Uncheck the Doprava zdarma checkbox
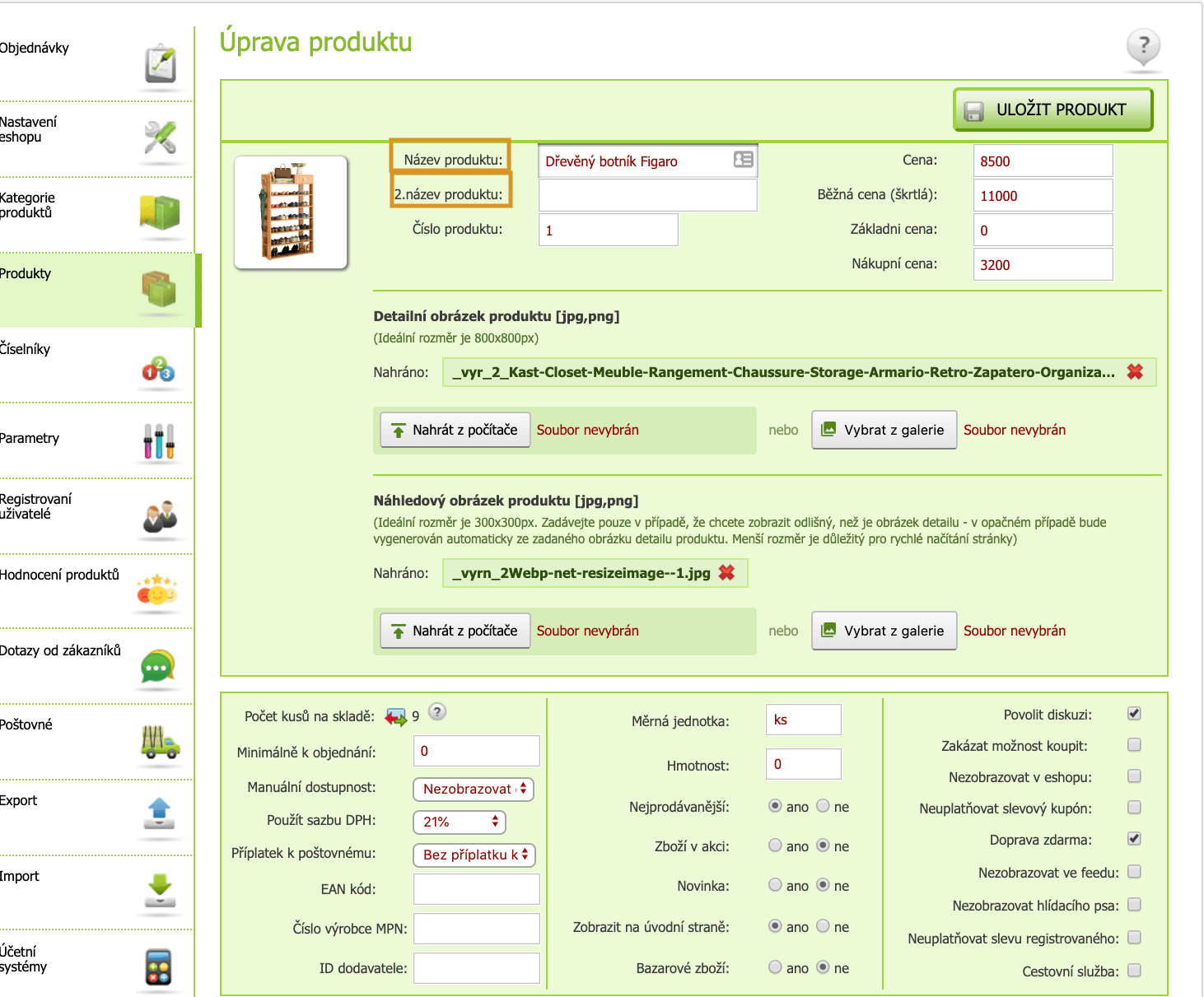Viewport: 1204px width, 997px height. (1134, 839)
